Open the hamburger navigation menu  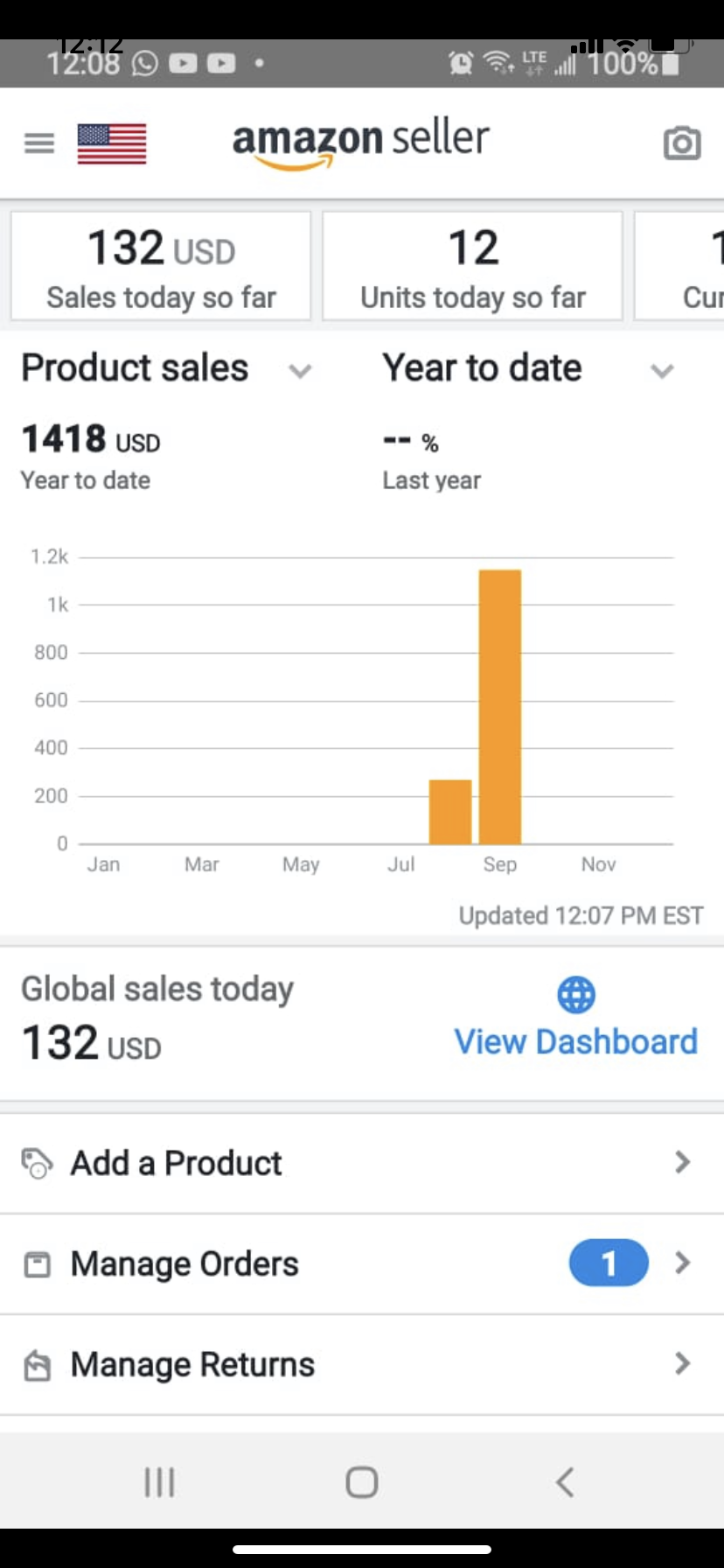coord(39,143)
